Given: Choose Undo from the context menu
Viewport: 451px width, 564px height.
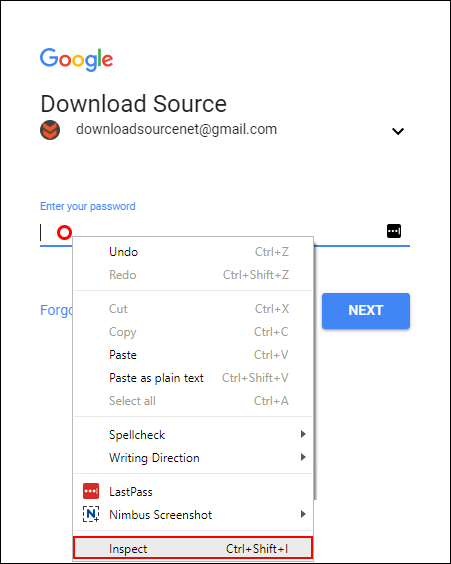Looking at the screenshot, I should point(193,252).
